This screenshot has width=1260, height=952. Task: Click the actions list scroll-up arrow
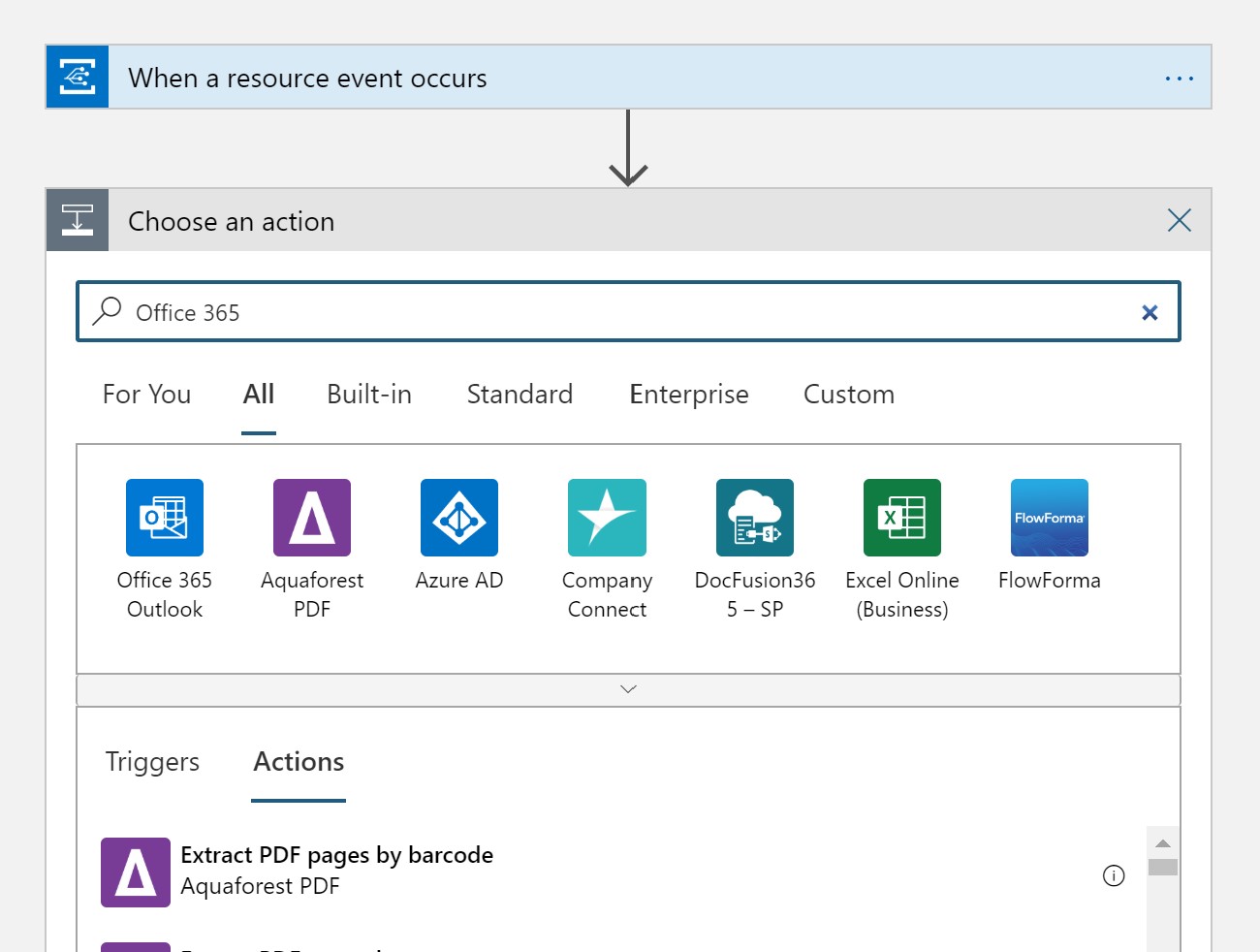tap(1163, 842)
